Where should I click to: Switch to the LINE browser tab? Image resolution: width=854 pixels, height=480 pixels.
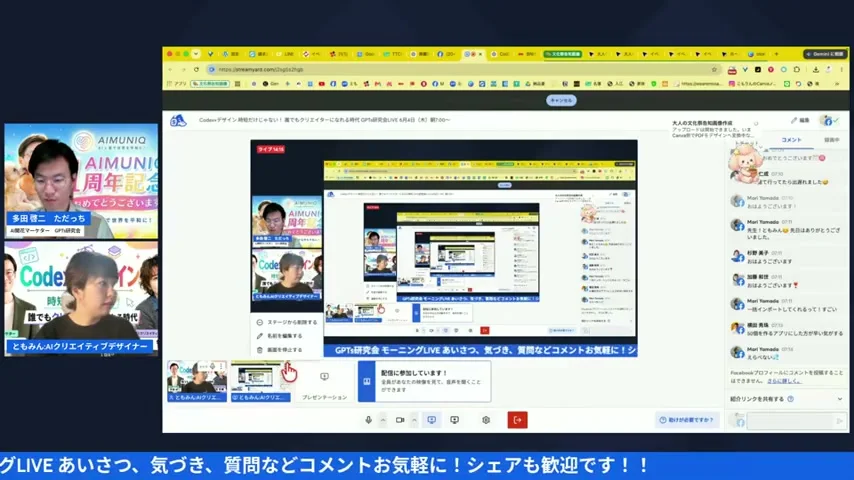(x=285, y=54)
